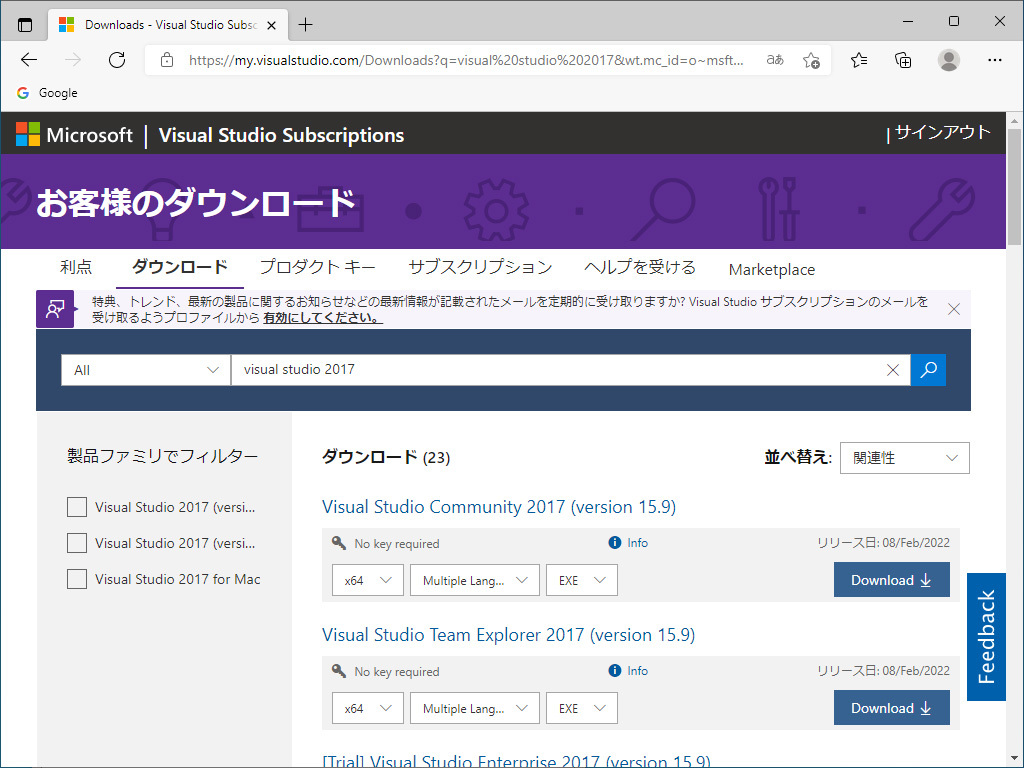The width and height of the screenshot is (1024, 768).
Task: Open x64 architecture dropdown for Community 2017
Action: 368,580
